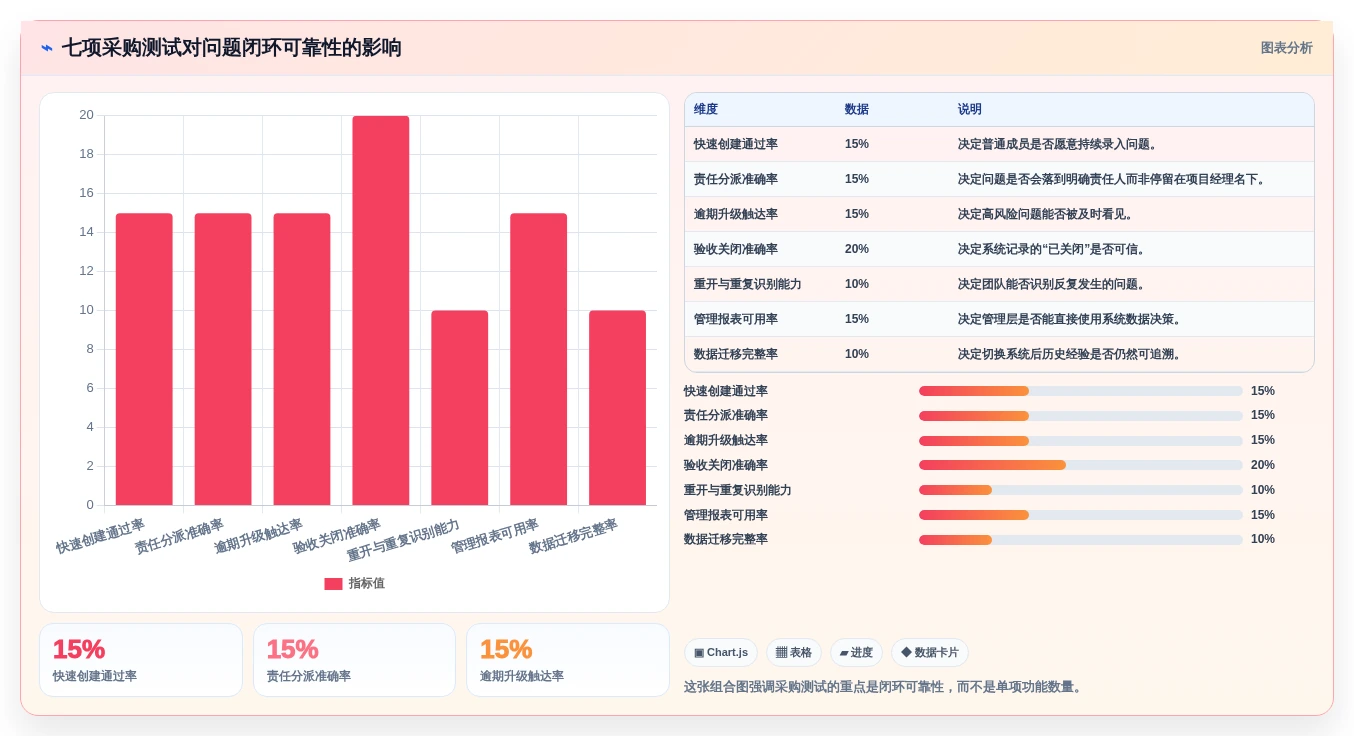Viewport: 1354px width, 736px height.
Task: Click the lightning icon beside the title
Action: click(47, 48)
